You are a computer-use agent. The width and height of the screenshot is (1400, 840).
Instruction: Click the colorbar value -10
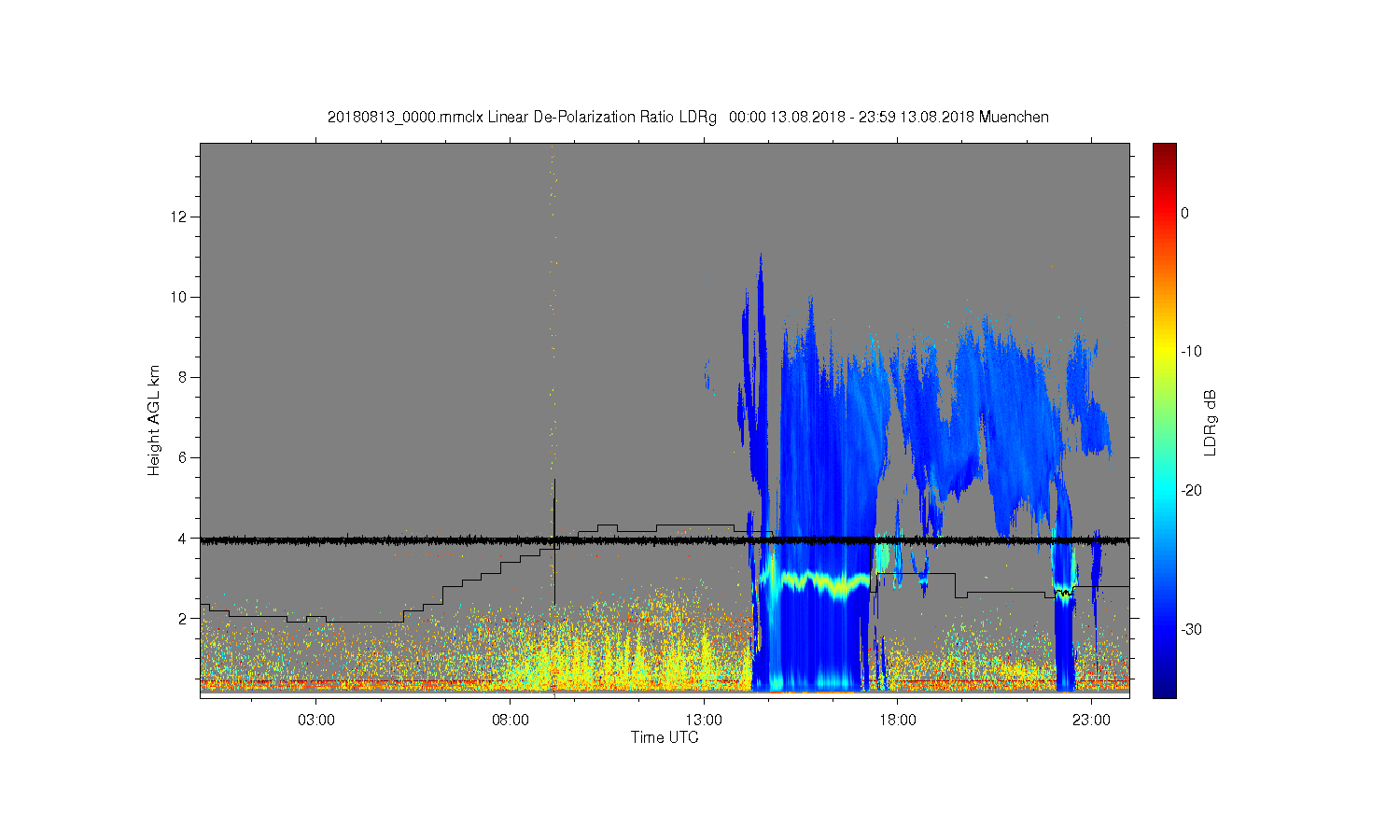(1190, 351)
